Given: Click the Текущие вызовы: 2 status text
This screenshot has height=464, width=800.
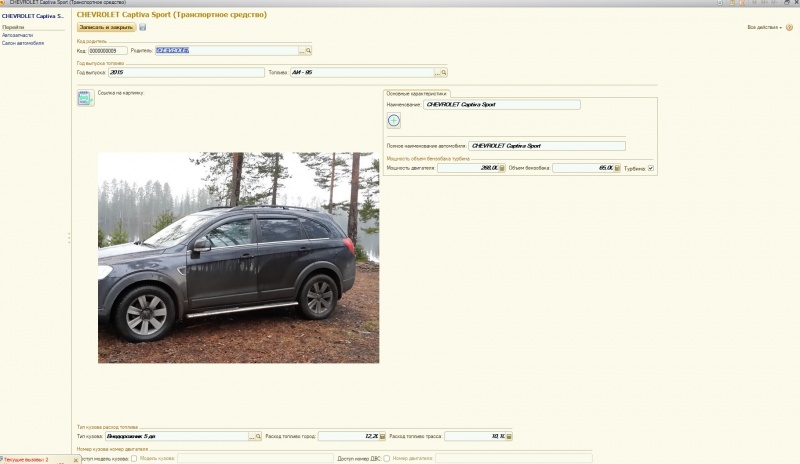Looking at the screenshot, I should coord(26,460).
